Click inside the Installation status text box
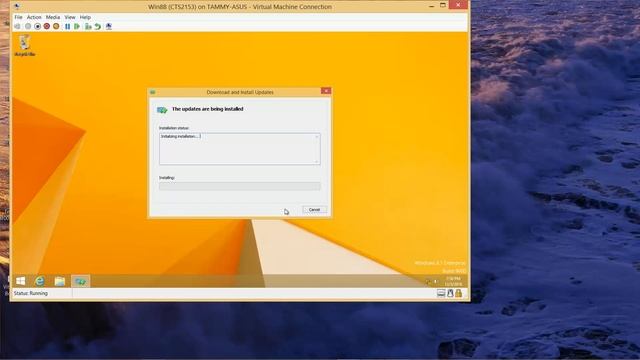 coord(240,149)
